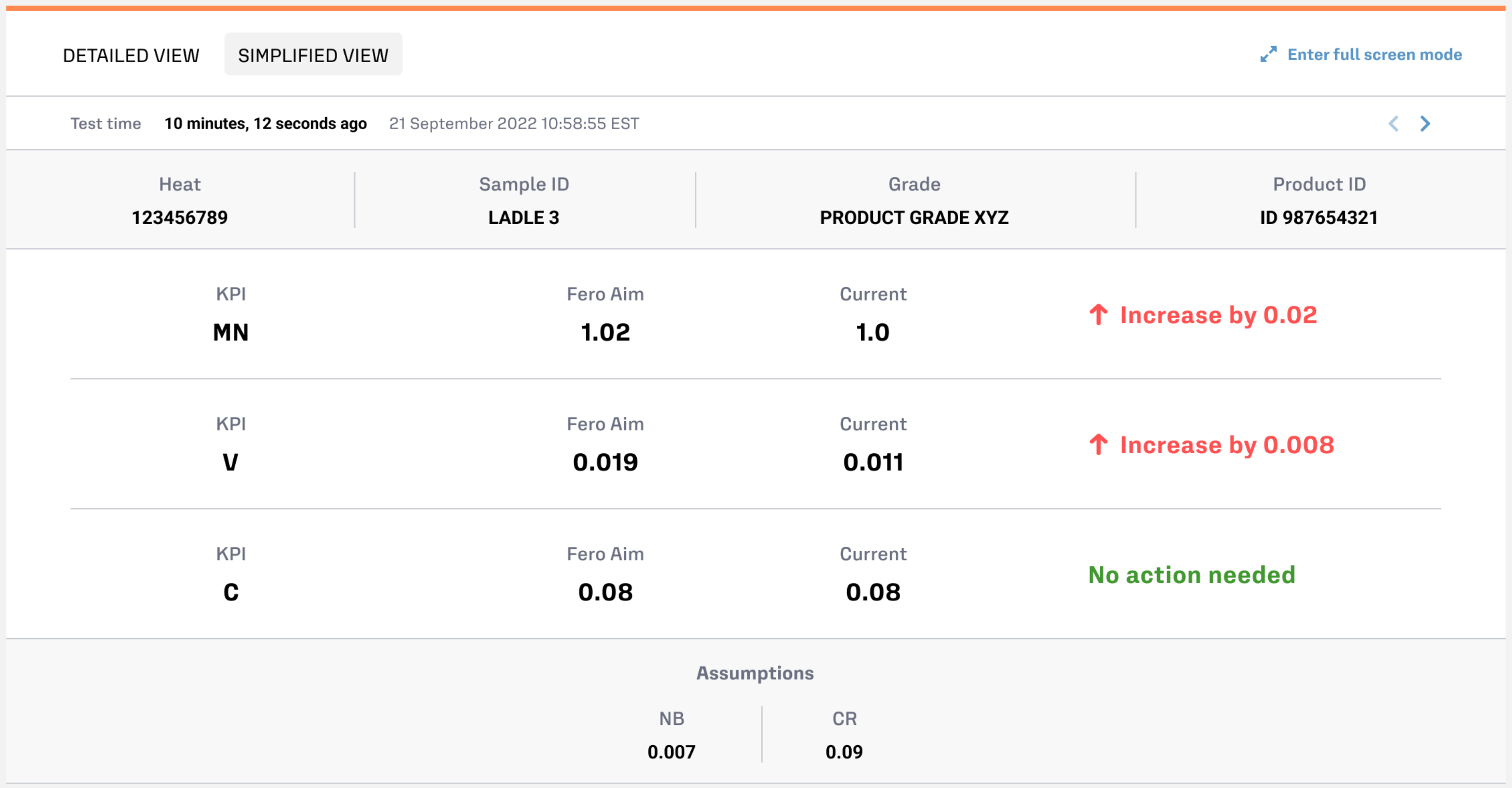Click the Enter full screen mode link
1512x788 pixels.
[x=1374, y=55]
